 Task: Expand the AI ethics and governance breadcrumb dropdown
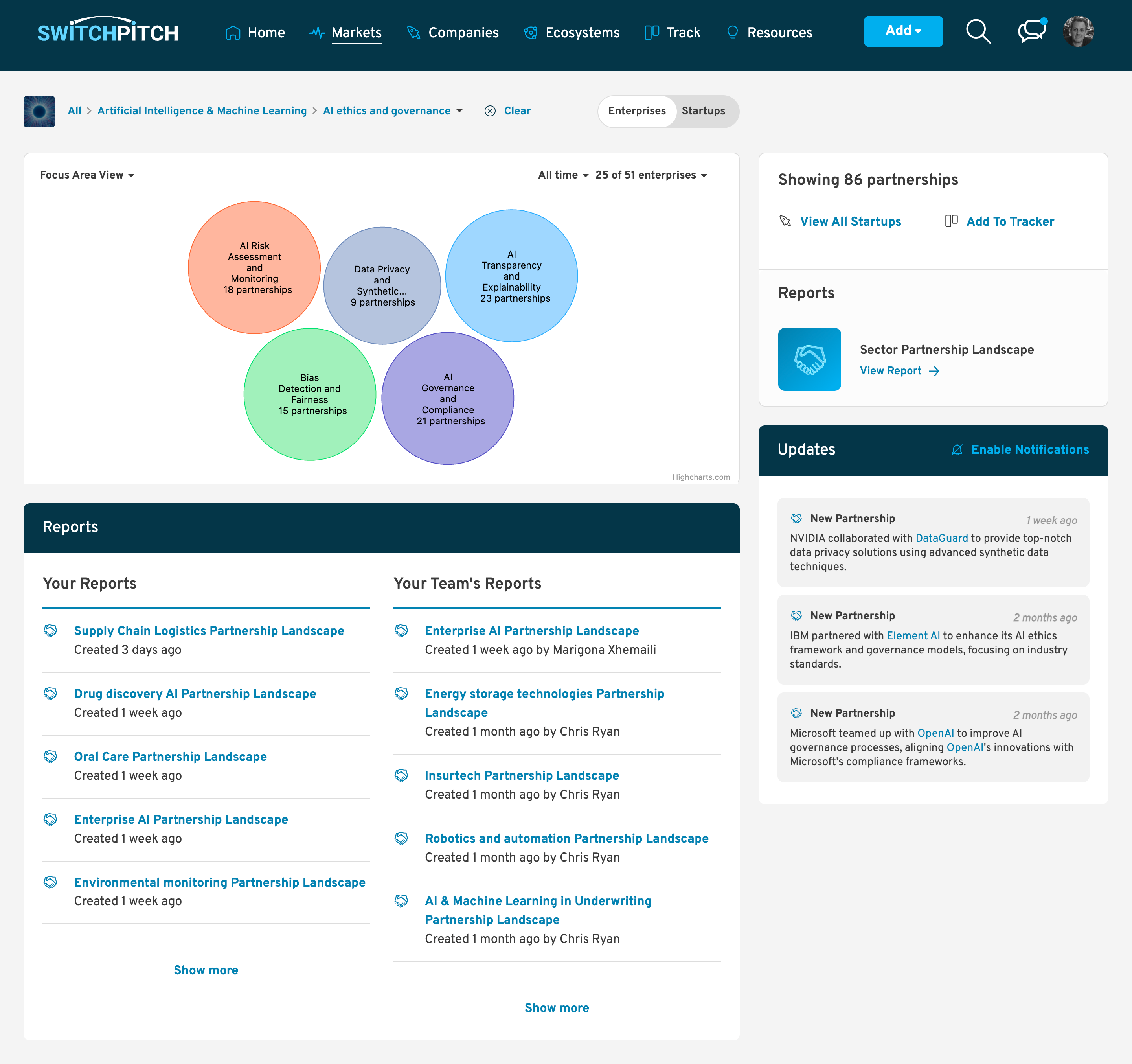click(x=459, y=111)
